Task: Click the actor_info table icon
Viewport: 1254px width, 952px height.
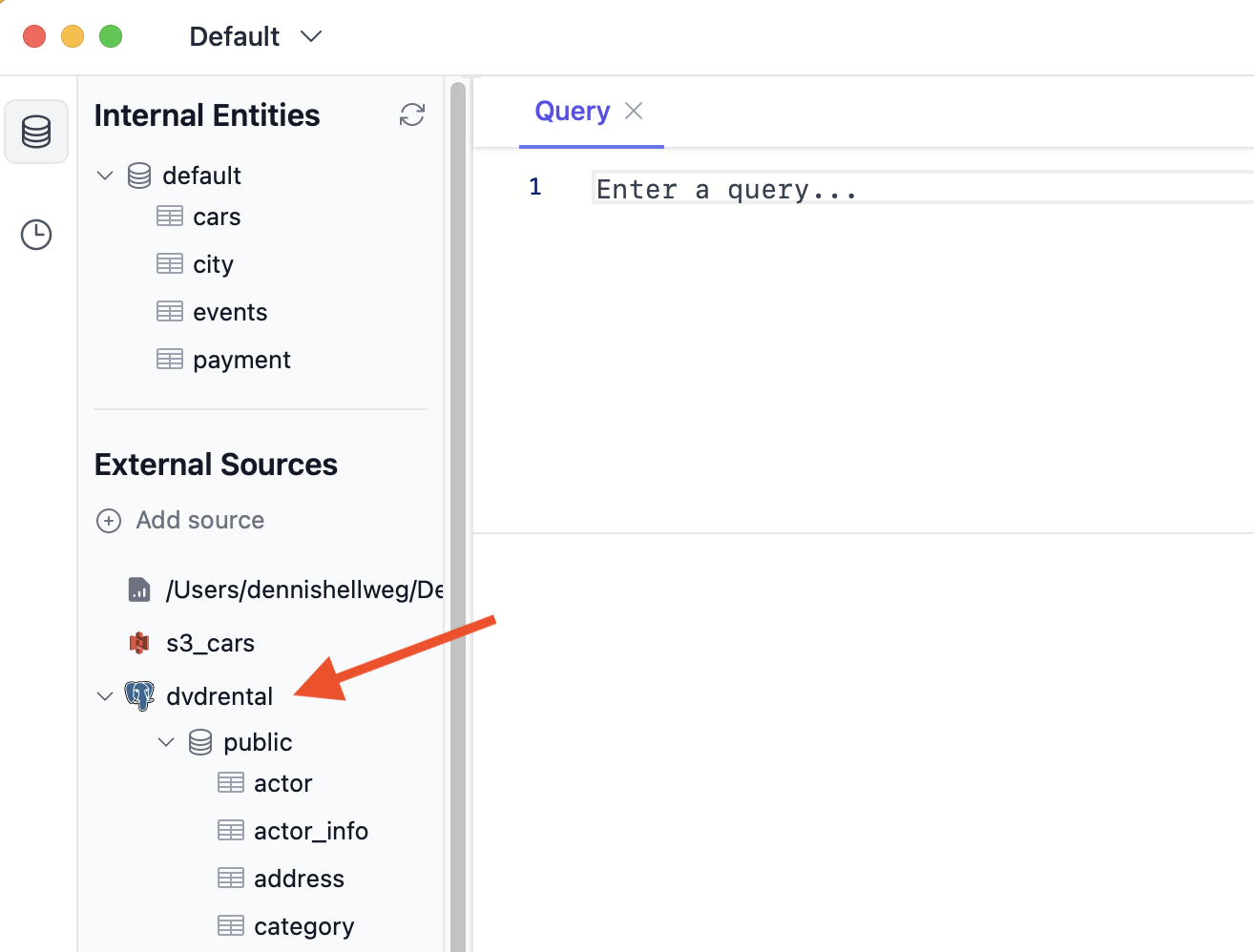Action: click(x=231, y=831)
